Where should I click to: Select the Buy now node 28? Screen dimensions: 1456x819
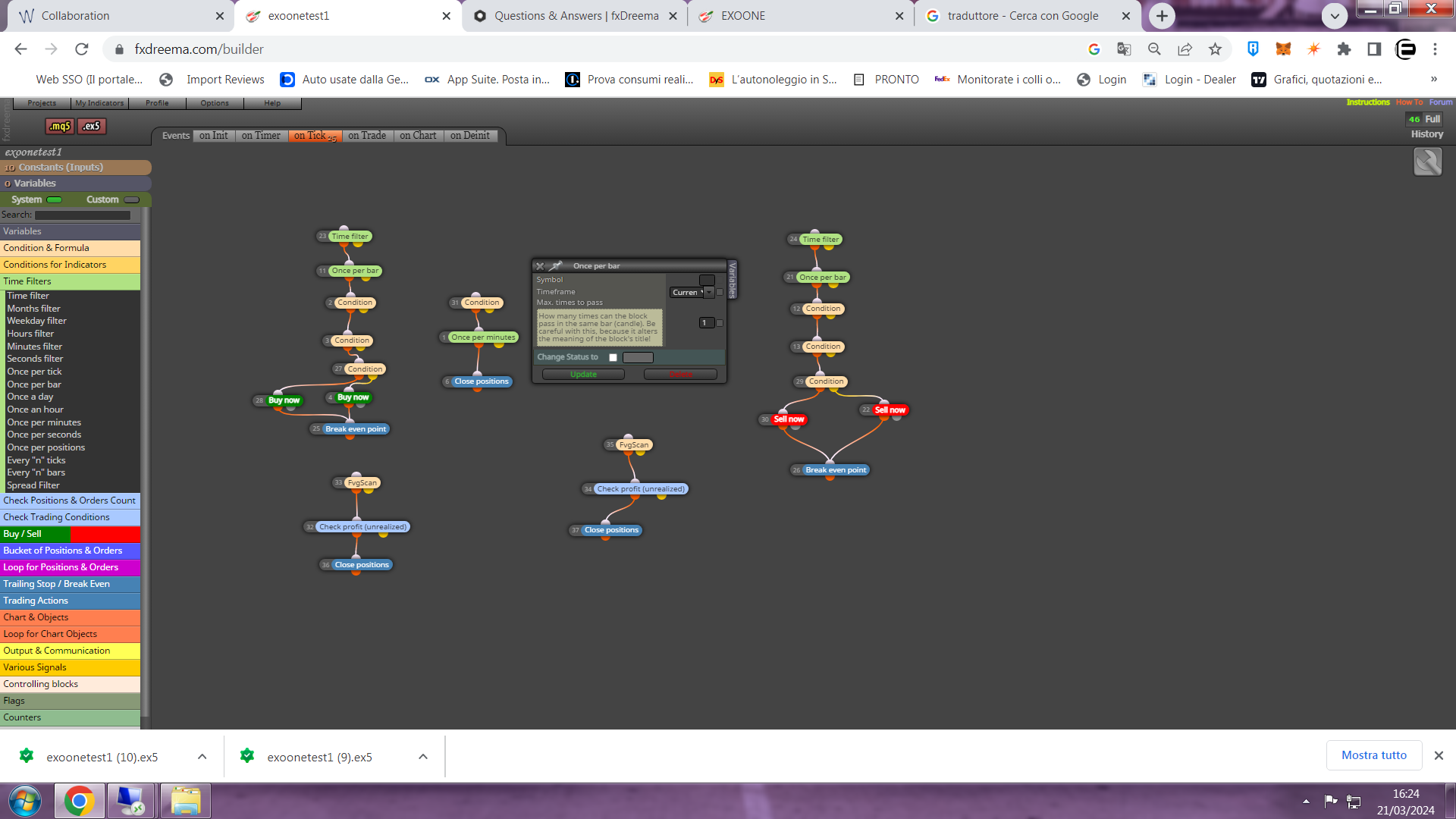click(x=284, y=400)
